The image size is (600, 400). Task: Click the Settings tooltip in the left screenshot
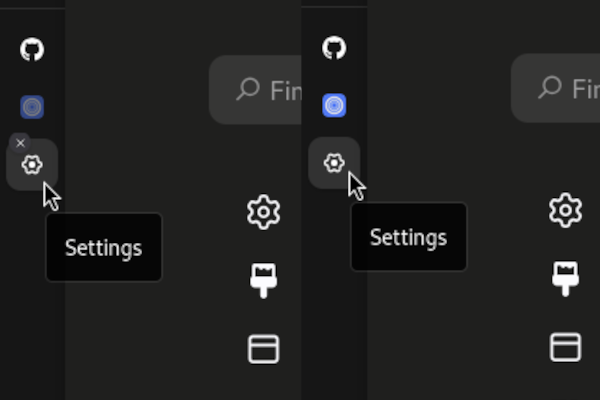coord(104,247)
